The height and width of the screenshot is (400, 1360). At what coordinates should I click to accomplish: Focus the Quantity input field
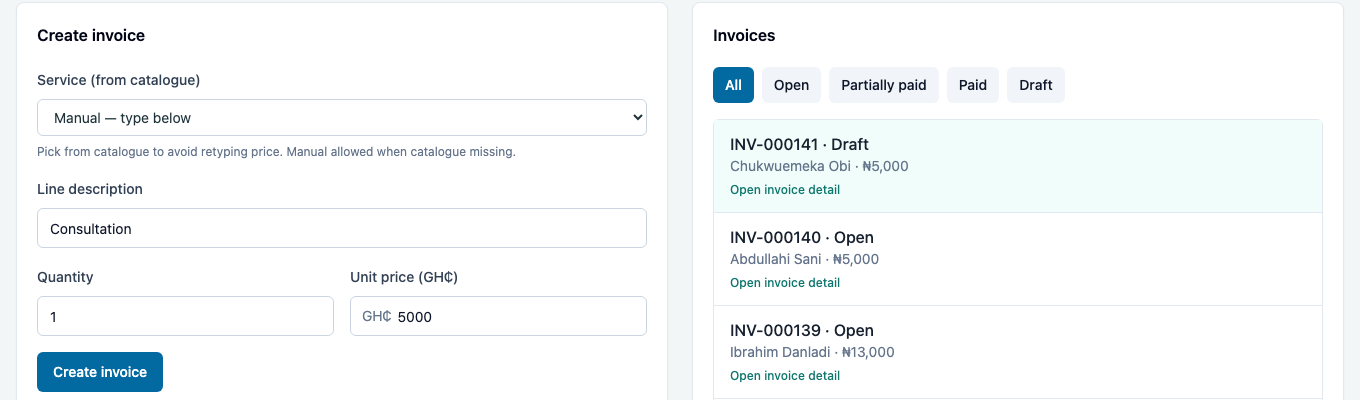(185, 316)
